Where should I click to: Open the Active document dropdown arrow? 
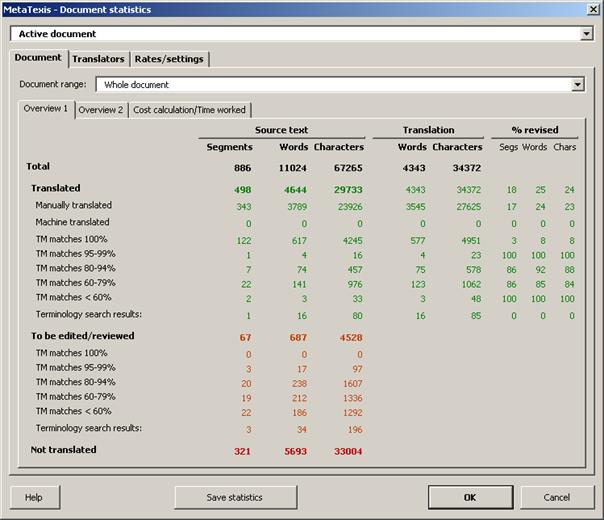pyautogui.click(x=586, y=34)
